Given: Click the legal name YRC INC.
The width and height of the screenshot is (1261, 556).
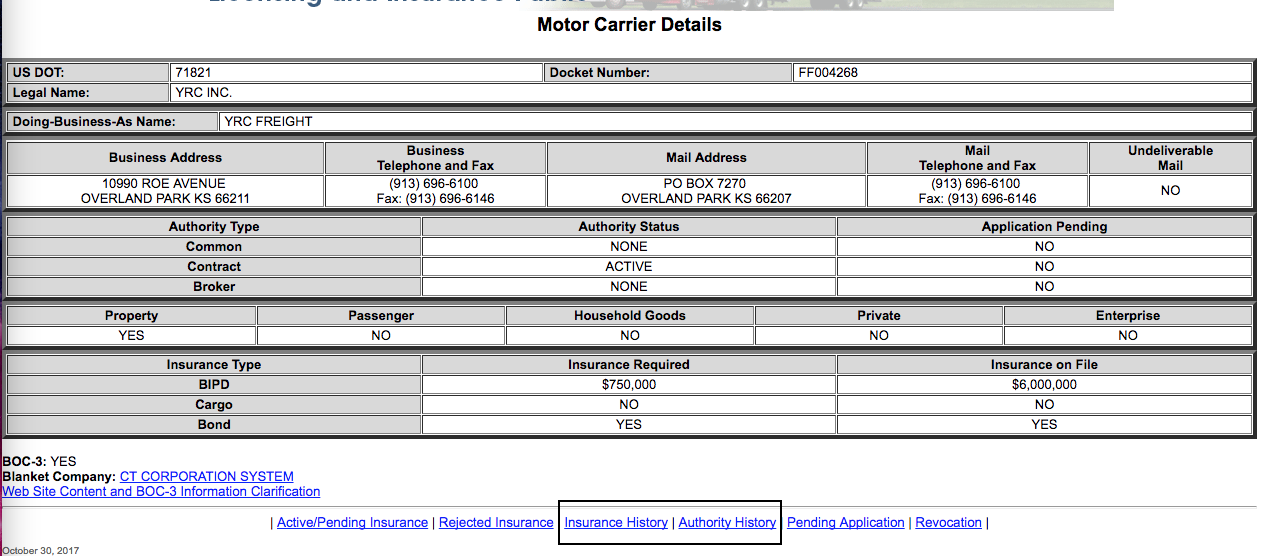Looking at the screenshot, I should [203, 93].
